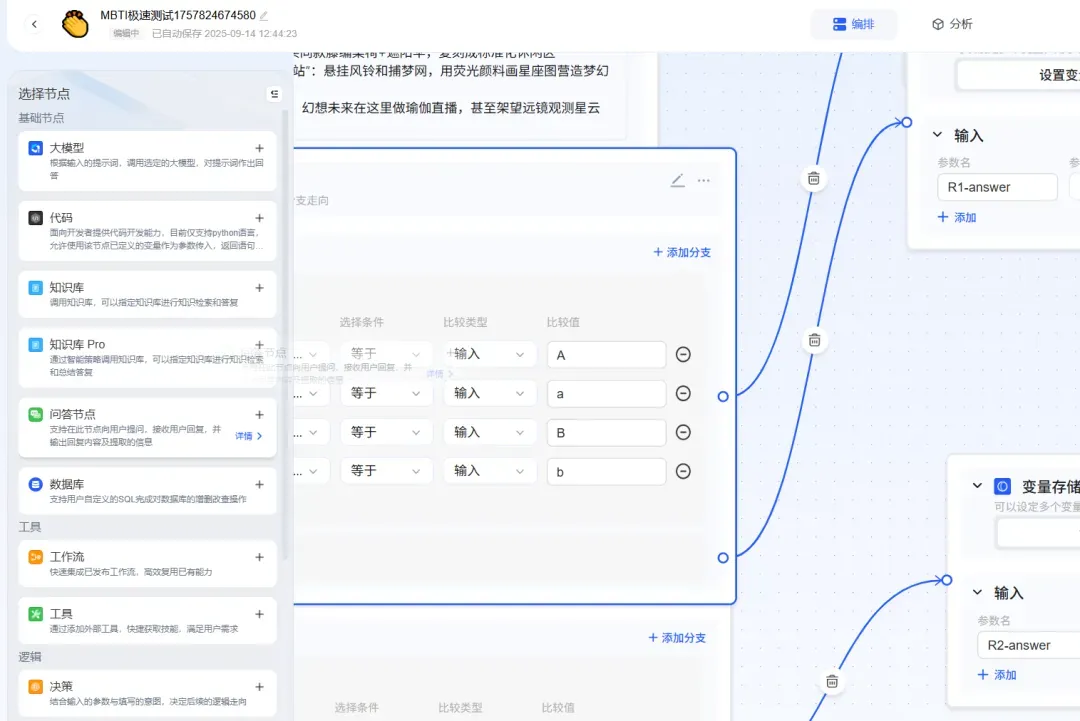This screenshot has height=721, width=1080.
Task: Add a 知识库 node with plus
Action: (260, 288)
